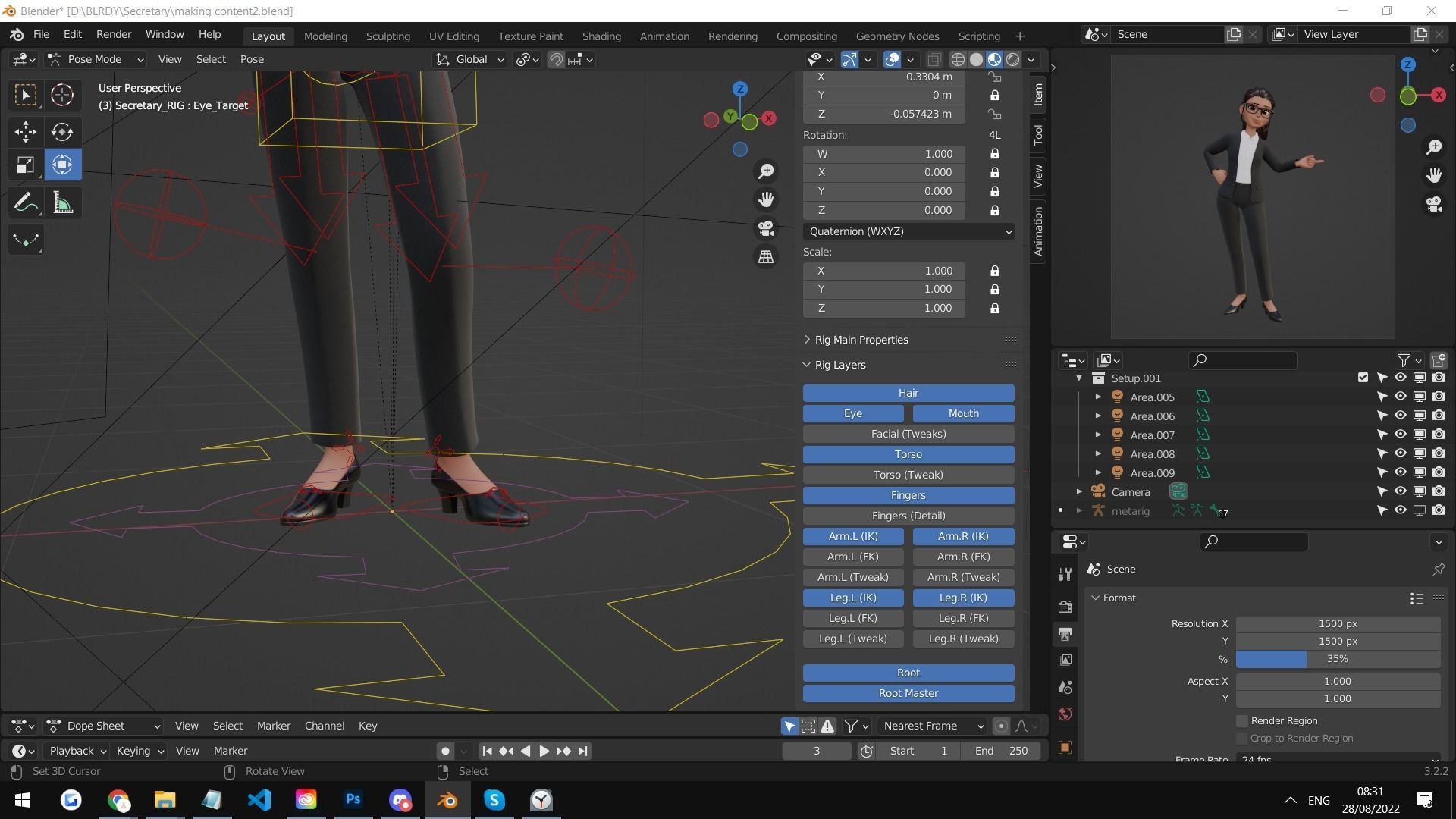Select the Move tool in viewport toolbar
Viewport: 1456px width, 819px height.
pos(25,132)
